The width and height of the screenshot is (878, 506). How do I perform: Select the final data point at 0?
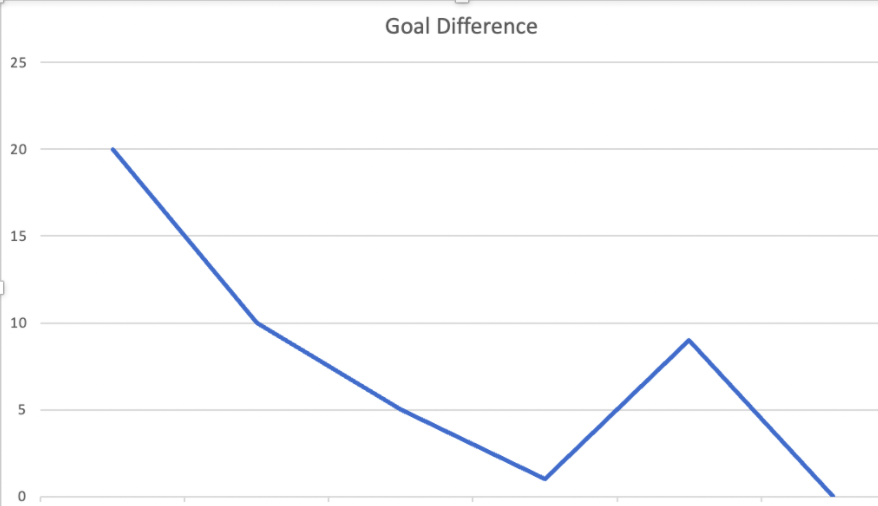coord(833,495)
